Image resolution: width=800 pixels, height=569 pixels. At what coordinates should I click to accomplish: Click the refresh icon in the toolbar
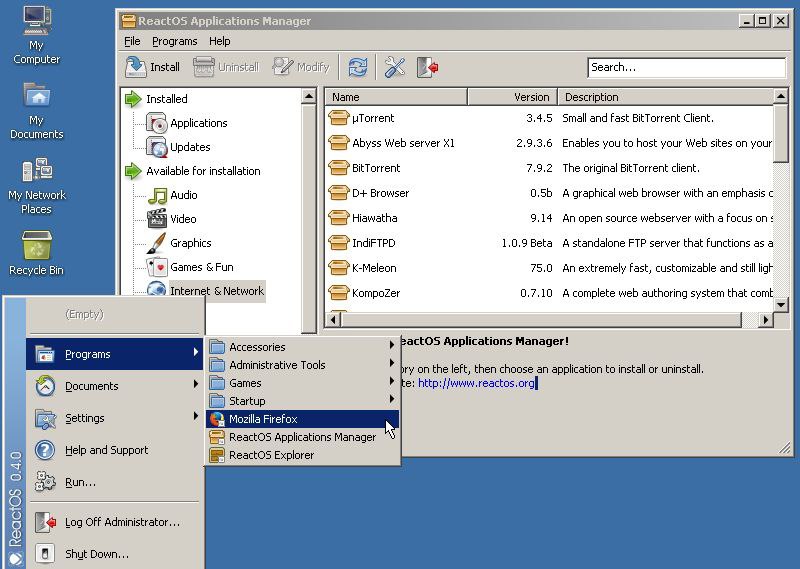(x=358, y=67)
